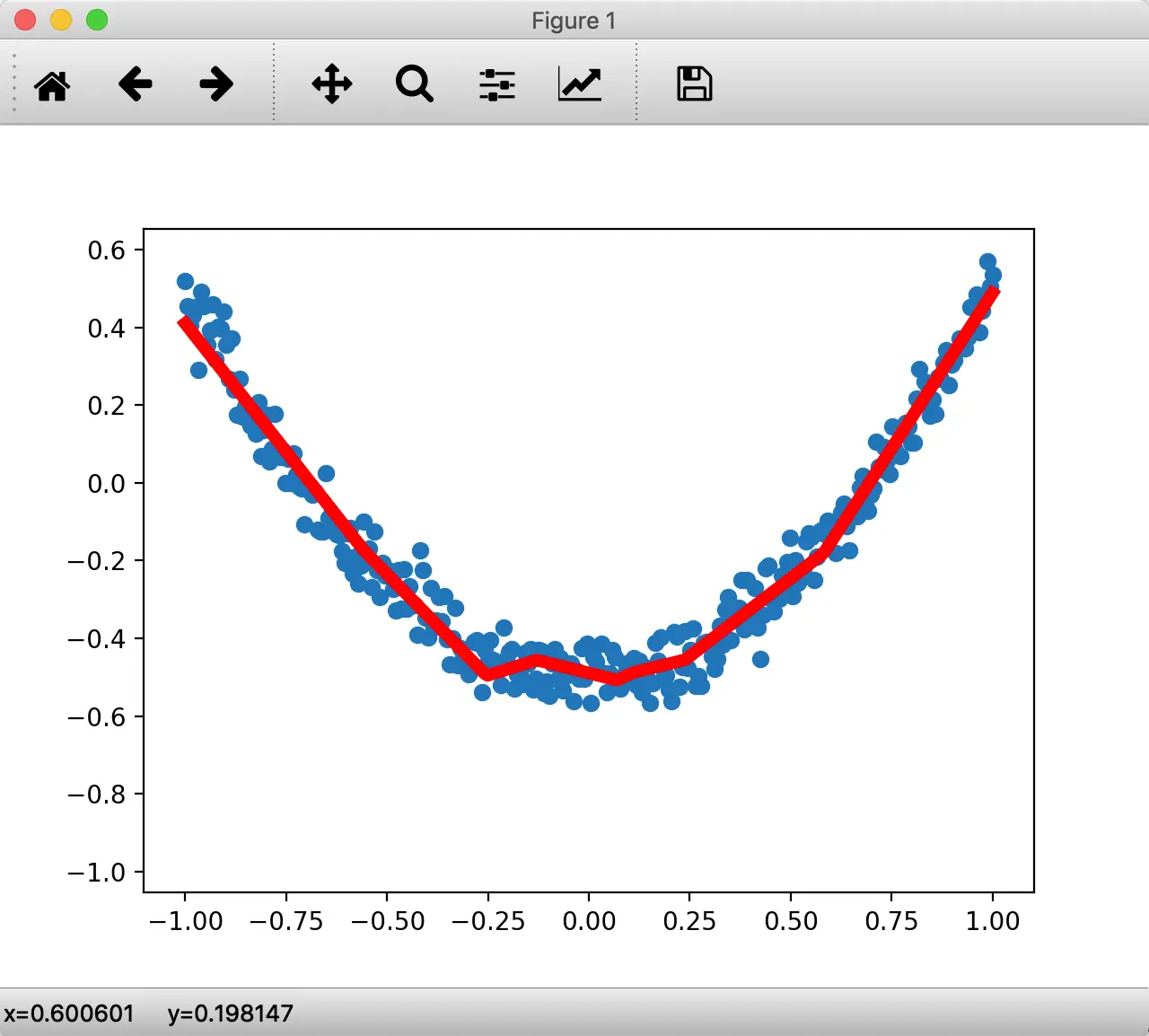Screen dimensions: 1149x1036
Task: Click the x-axis tick label 0.75
Action: [x=891, y=921]
